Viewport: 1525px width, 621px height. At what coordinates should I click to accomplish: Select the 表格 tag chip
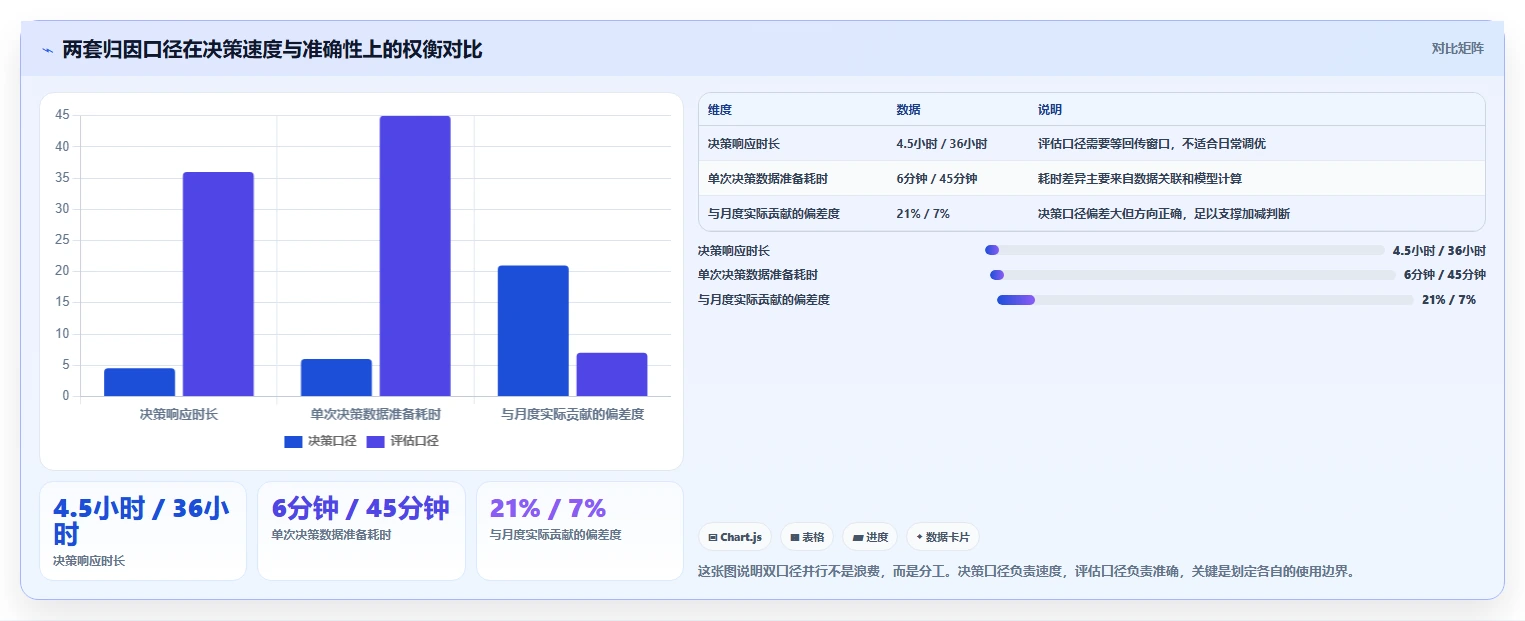[x=807, y=537]
